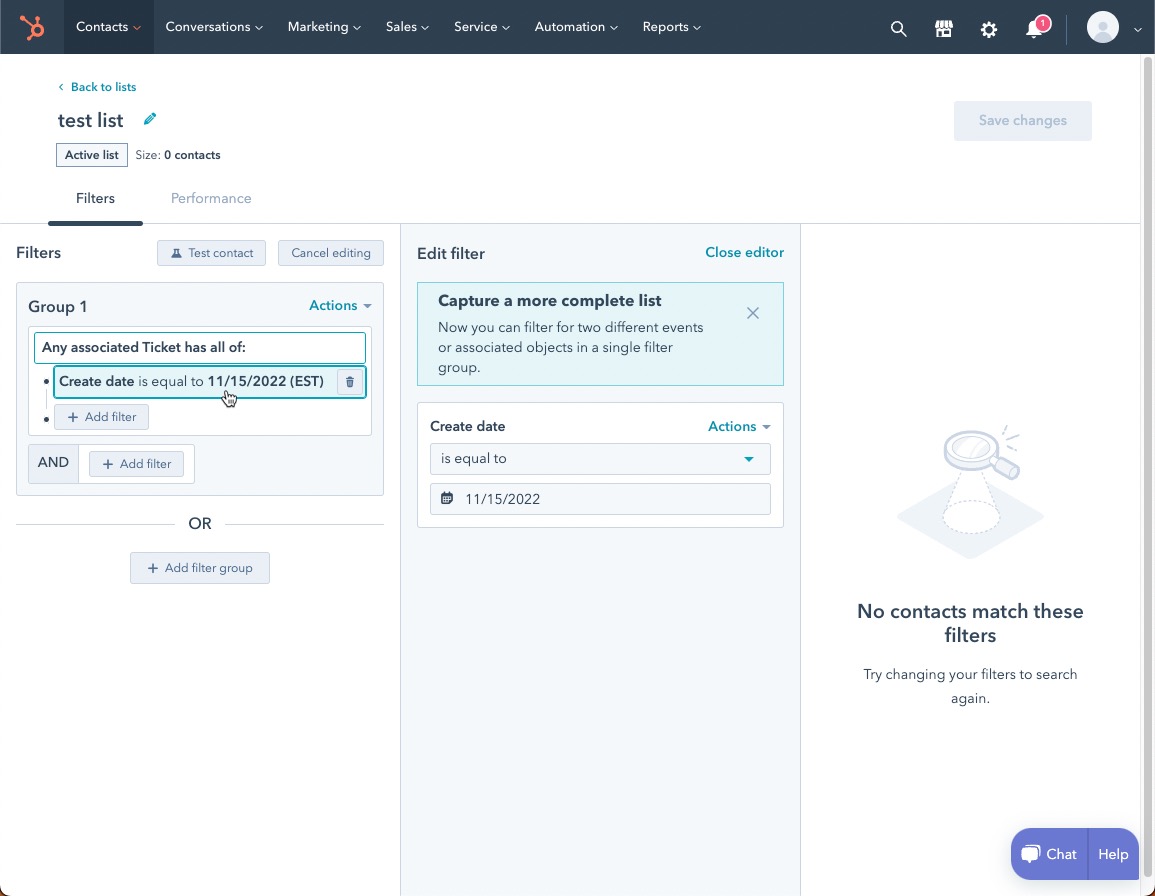Click Add filter group button
Viewport: 1155px width, 896px height.
(x=200, y=568)
